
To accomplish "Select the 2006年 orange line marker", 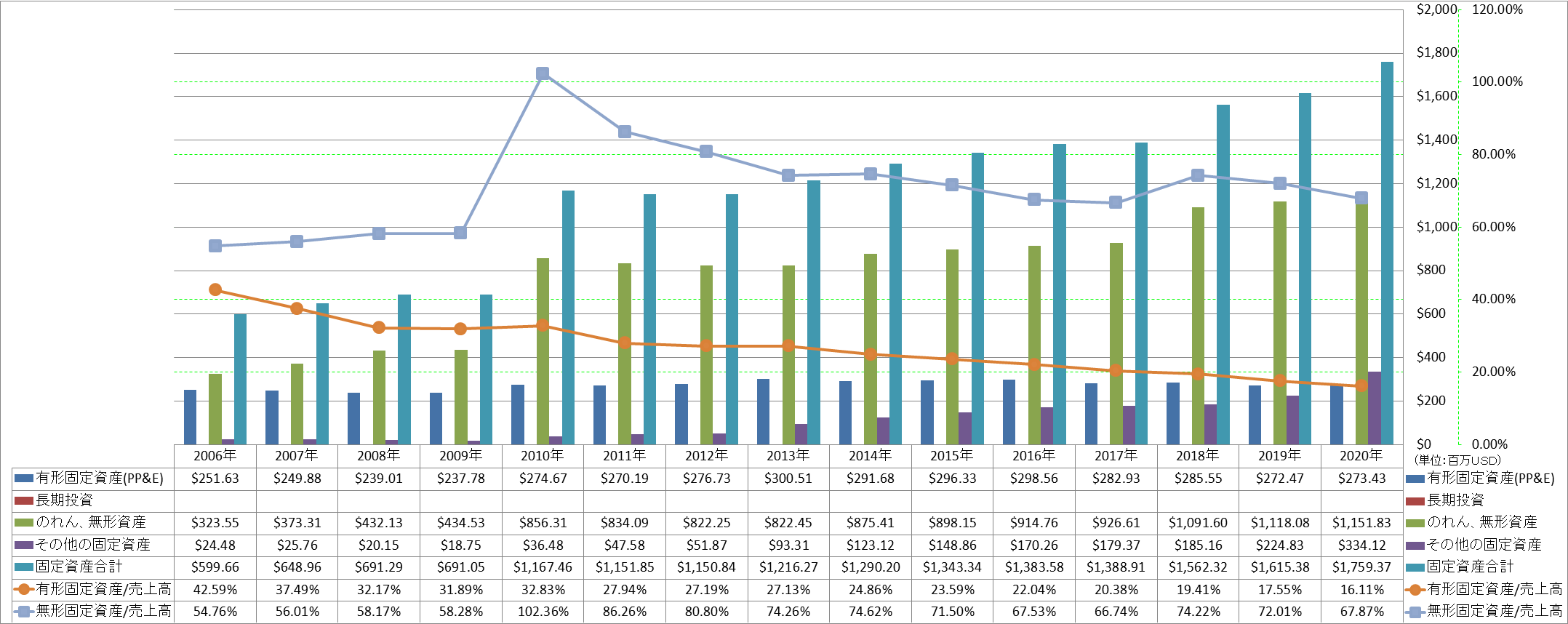I will click(215, 289).
